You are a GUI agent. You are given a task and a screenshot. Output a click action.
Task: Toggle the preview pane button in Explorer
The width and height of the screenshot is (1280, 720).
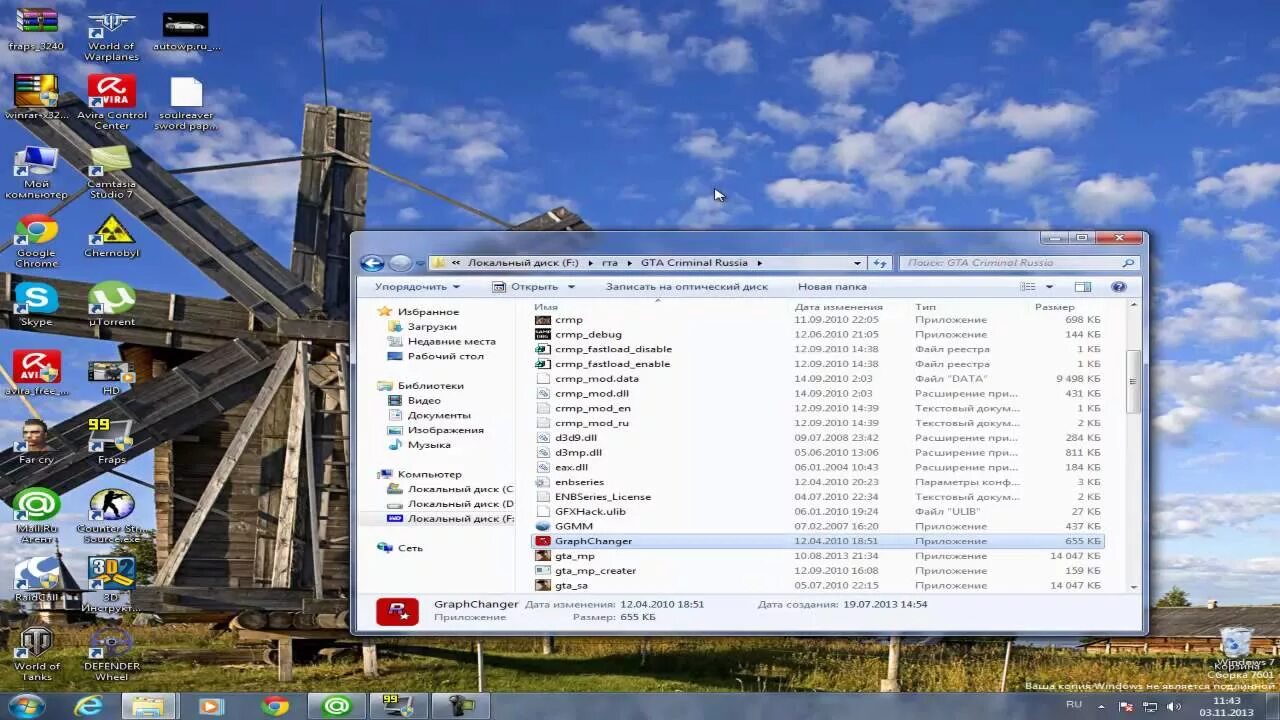(1082, 287)
